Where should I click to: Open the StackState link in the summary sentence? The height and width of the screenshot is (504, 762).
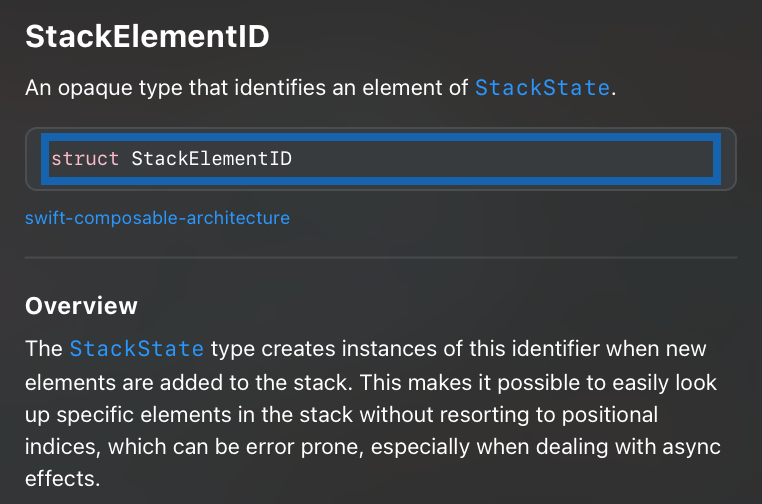pos(542,88)
